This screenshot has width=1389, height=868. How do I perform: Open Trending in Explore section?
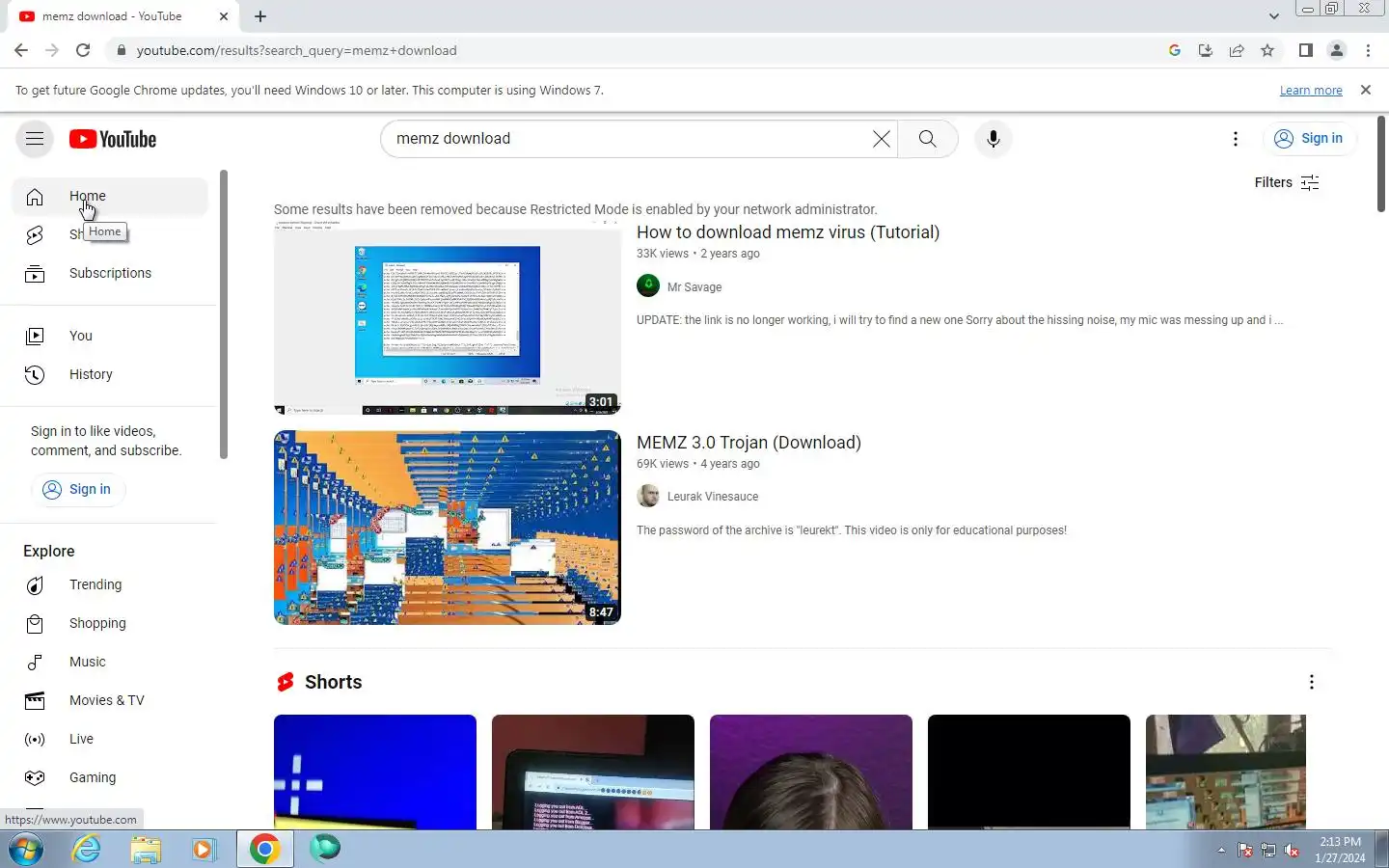coord(110,584)
